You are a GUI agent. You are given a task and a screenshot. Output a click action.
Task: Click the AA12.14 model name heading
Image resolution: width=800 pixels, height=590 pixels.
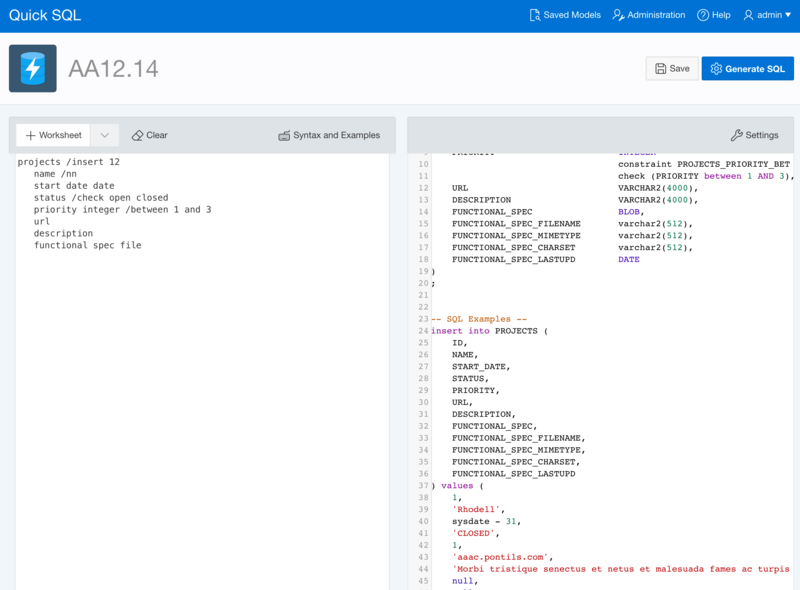(113, 69)
